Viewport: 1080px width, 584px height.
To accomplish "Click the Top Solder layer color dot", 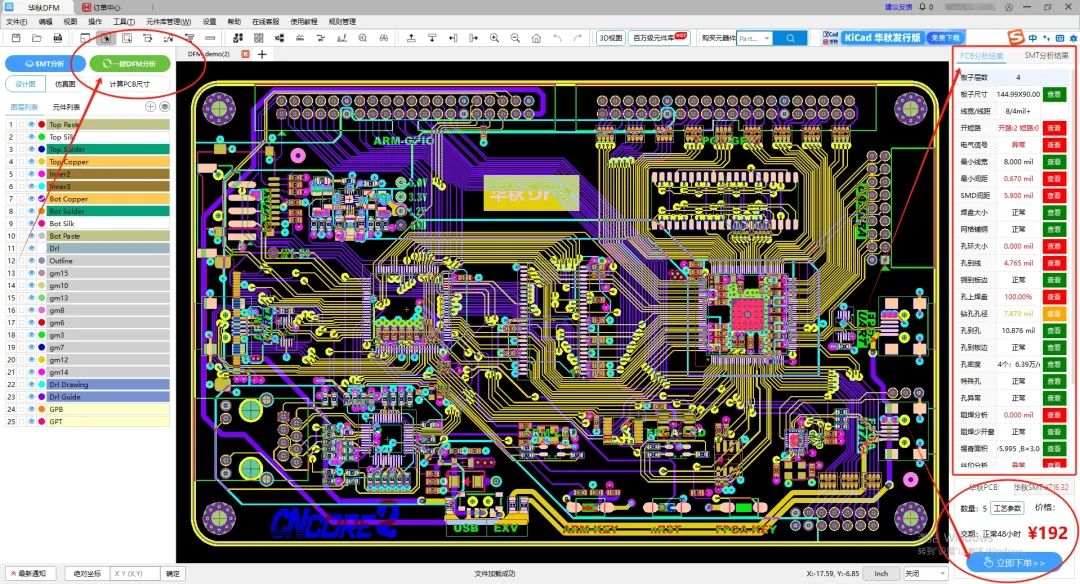I will click(41, 149).
